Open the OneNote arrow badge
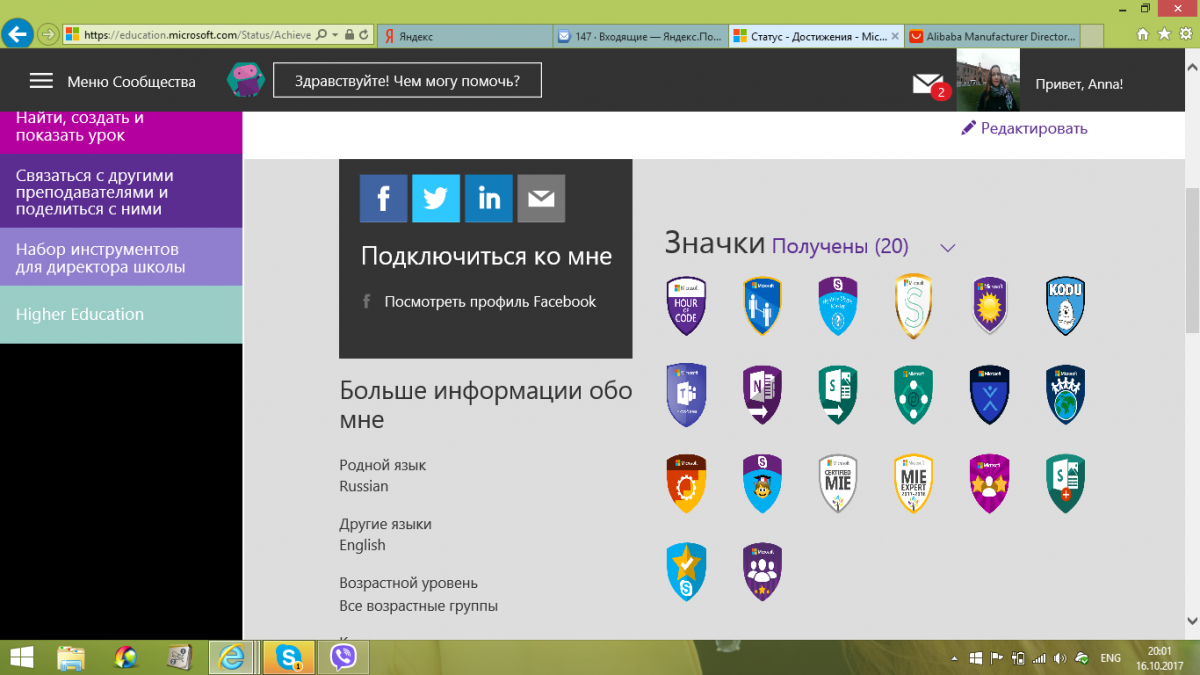This screenshot has height=675, width=1200. point(762,396)
